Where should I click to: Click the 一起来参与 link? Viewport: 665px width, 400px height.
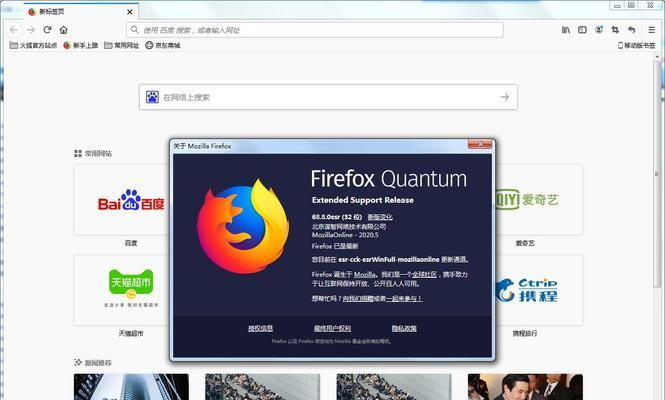[x=404, y=299]
